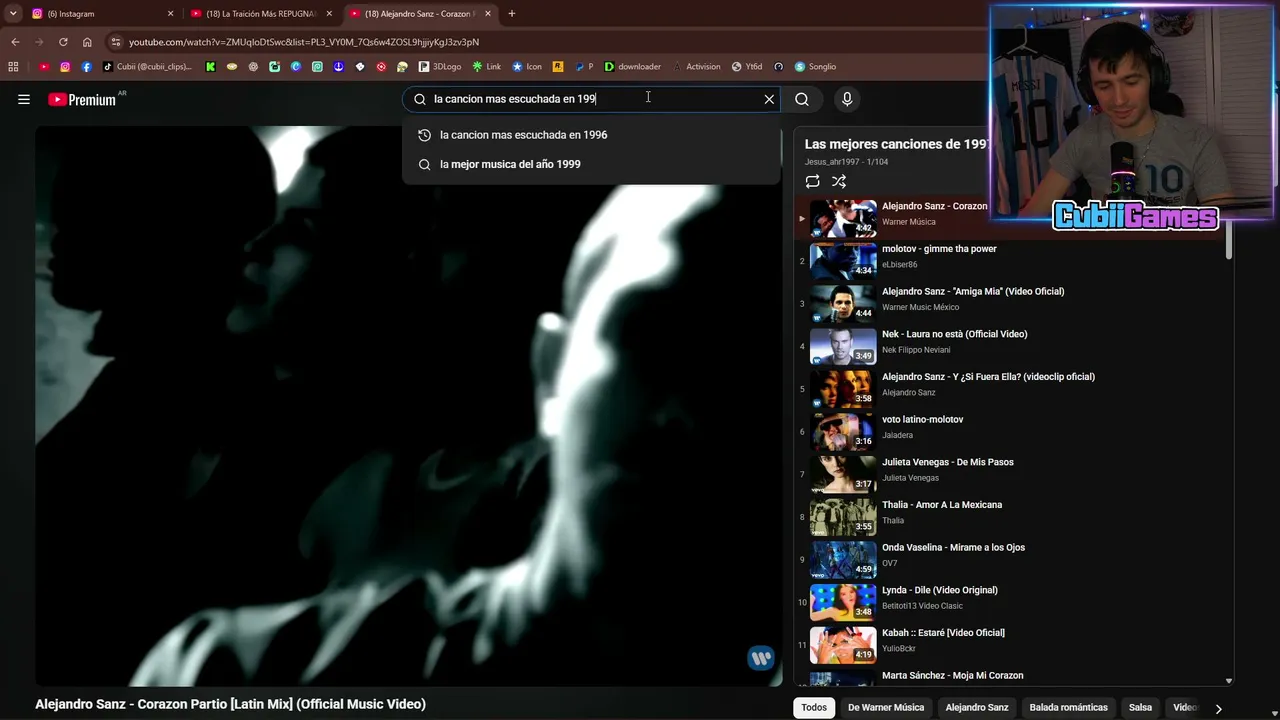The height and width of the screenshot is (720, 1280).
Task: Open a new browser tab
Action: pos(512,14)
